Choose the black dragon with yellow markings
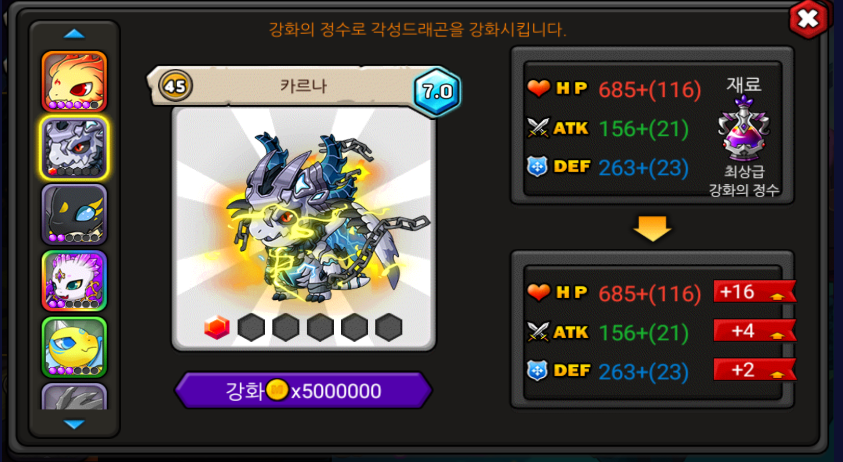 coord(74,214)
